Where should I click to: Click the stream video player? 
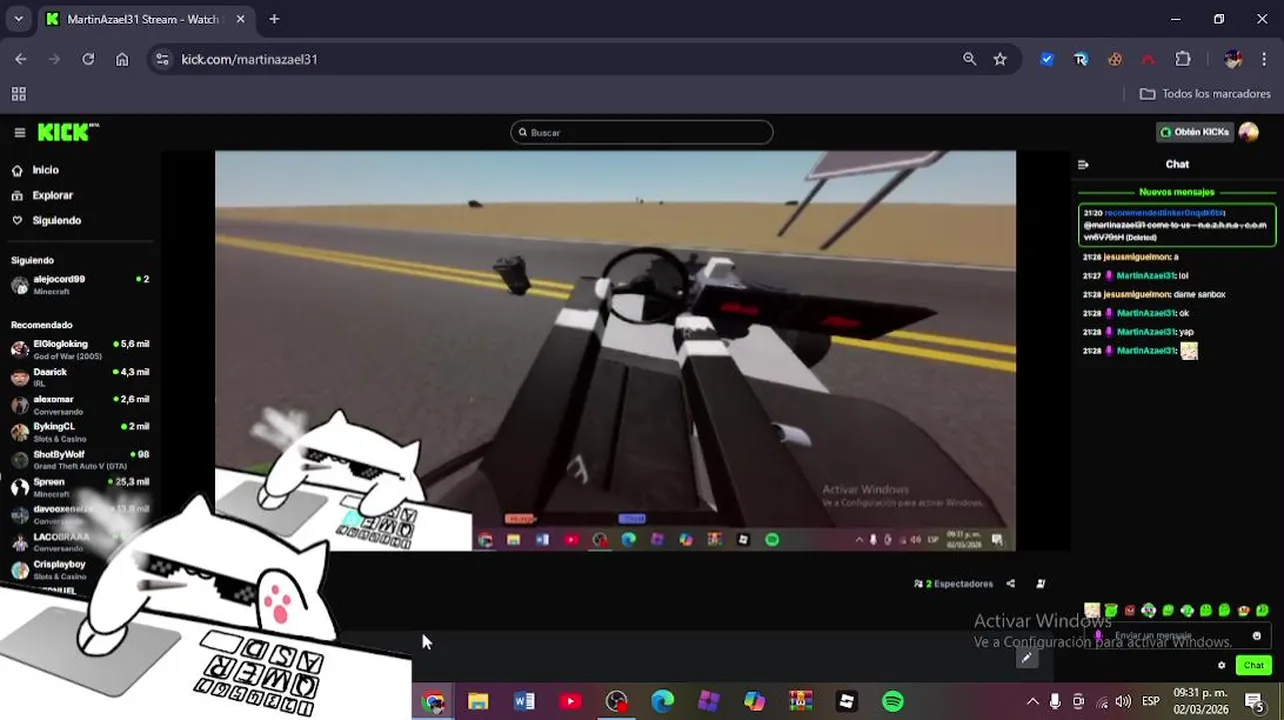click(615, 350)
